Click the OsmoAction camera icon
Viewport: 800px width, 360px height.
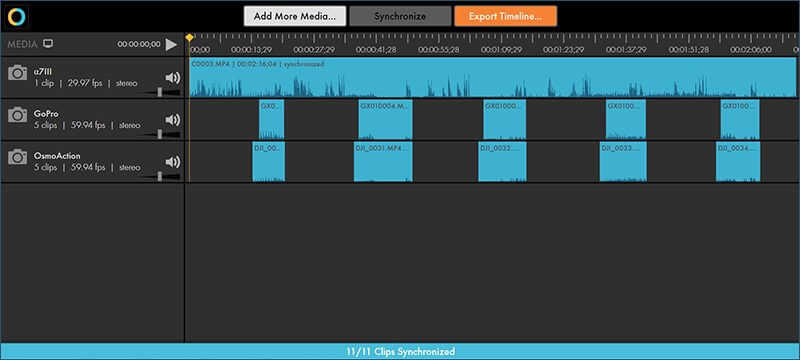pos(17,157)
